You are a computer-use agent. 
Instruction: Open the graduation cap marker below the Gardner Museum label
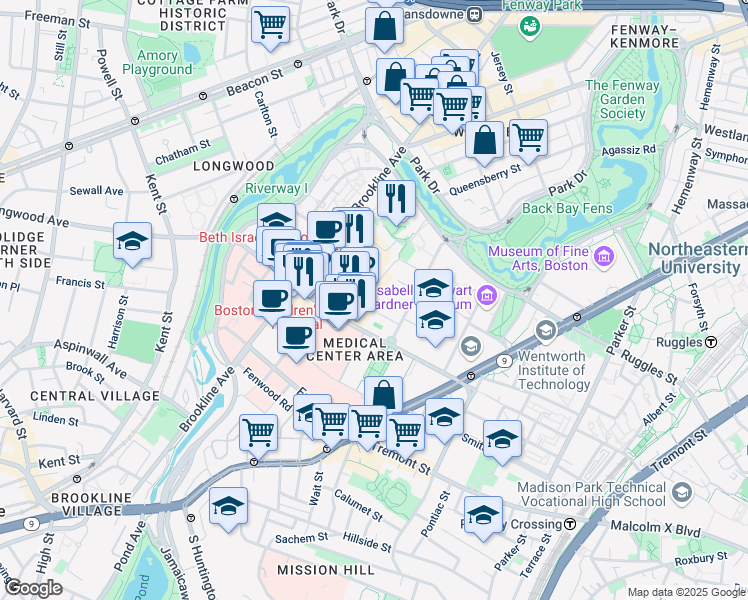click(435, 323)
